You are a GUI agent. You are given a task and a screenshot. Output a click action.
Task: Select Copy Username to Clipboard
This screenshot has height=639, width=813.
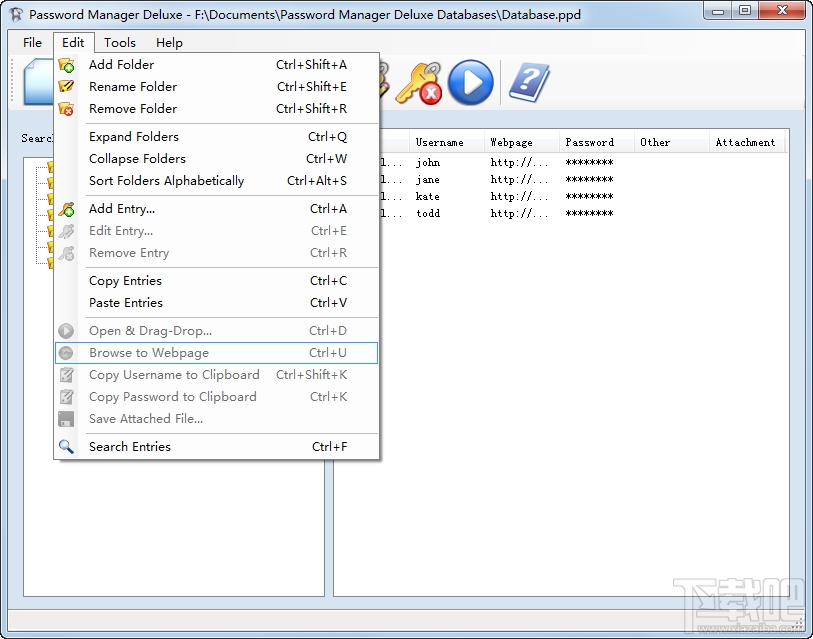tap(174, 374)
